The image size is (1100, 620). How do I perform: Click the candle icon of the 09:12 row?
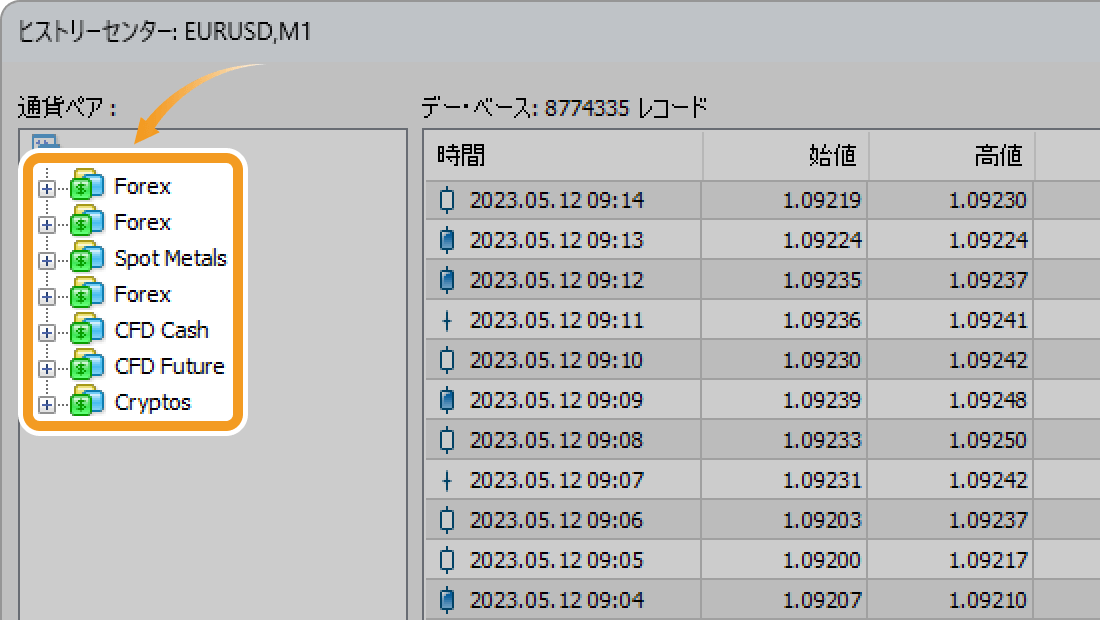pos(447,280)
